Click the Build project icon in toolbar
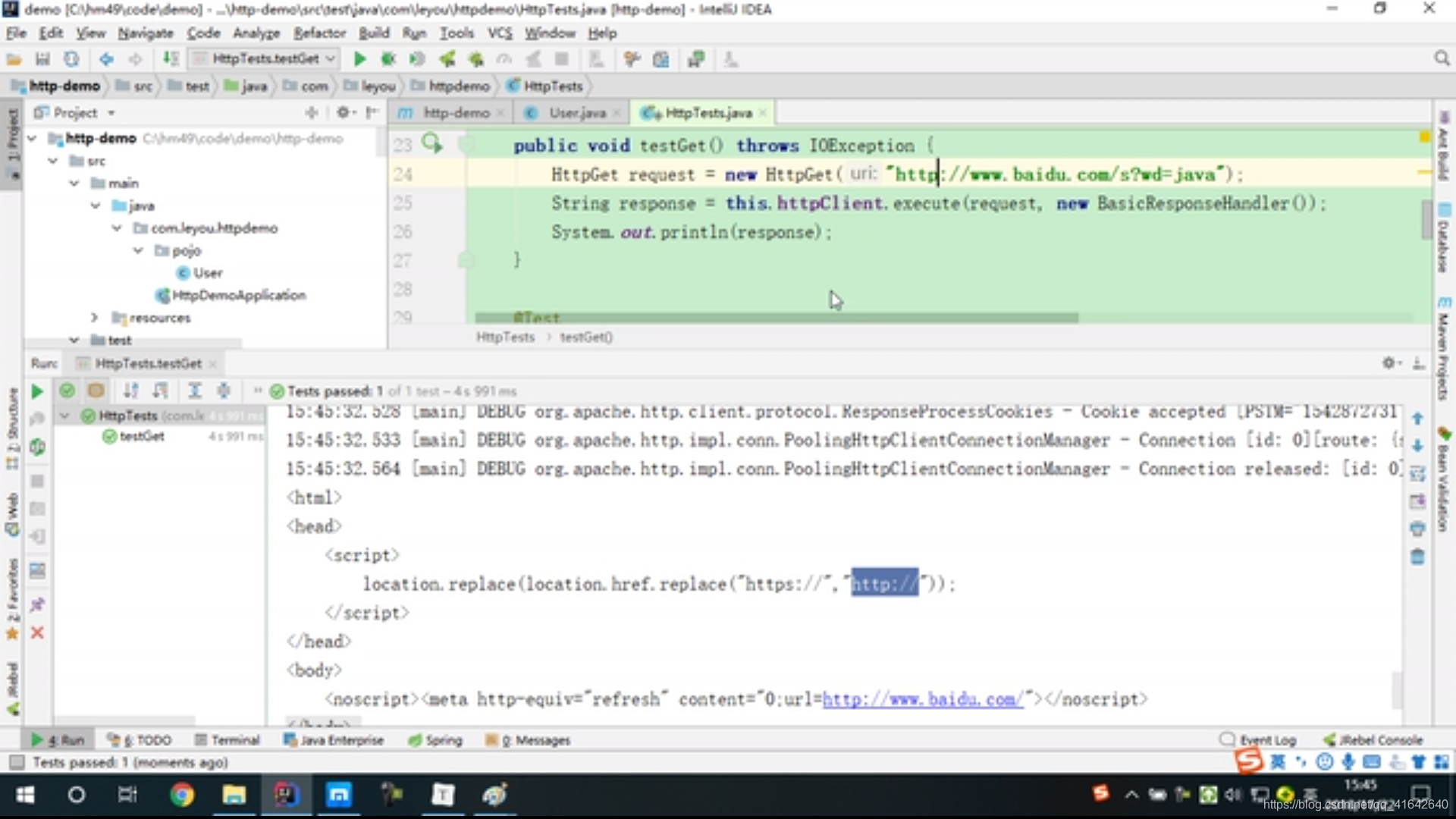1456x819 pixels. (x=171, y=59)
